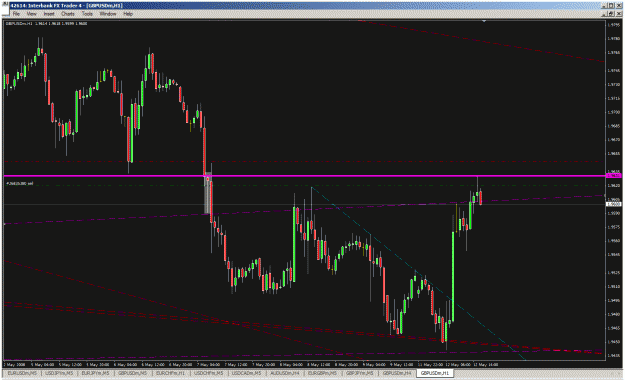Click the GBPUSDm,H1 quote text in the chart corner
This screenshot has width=625, height=380.
click(46, 24)
